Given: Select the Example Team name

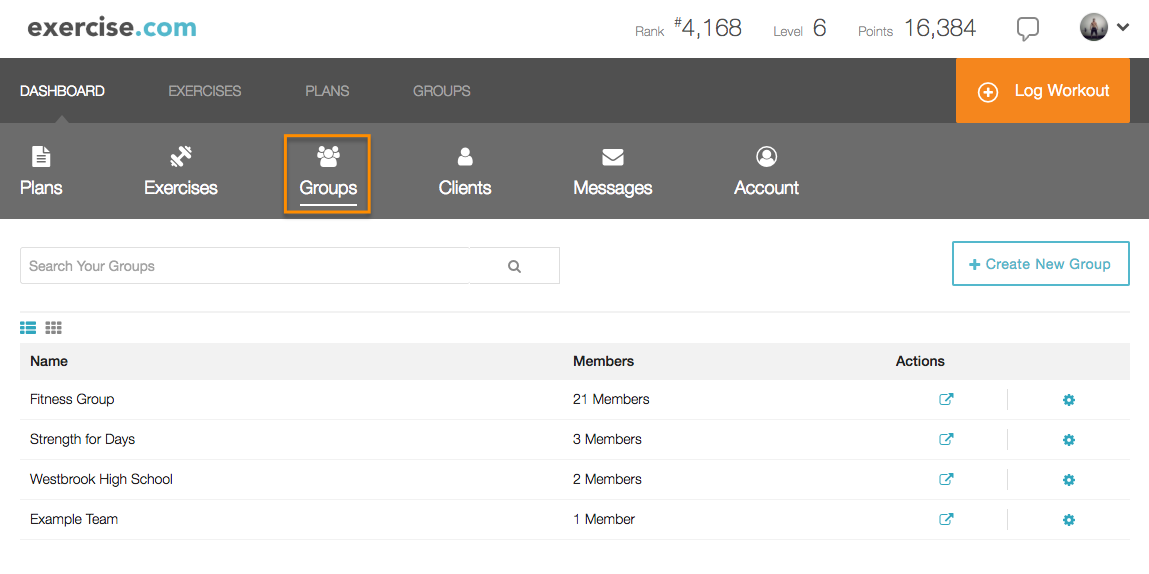Looking at the screenshot, I should [74, 519].
